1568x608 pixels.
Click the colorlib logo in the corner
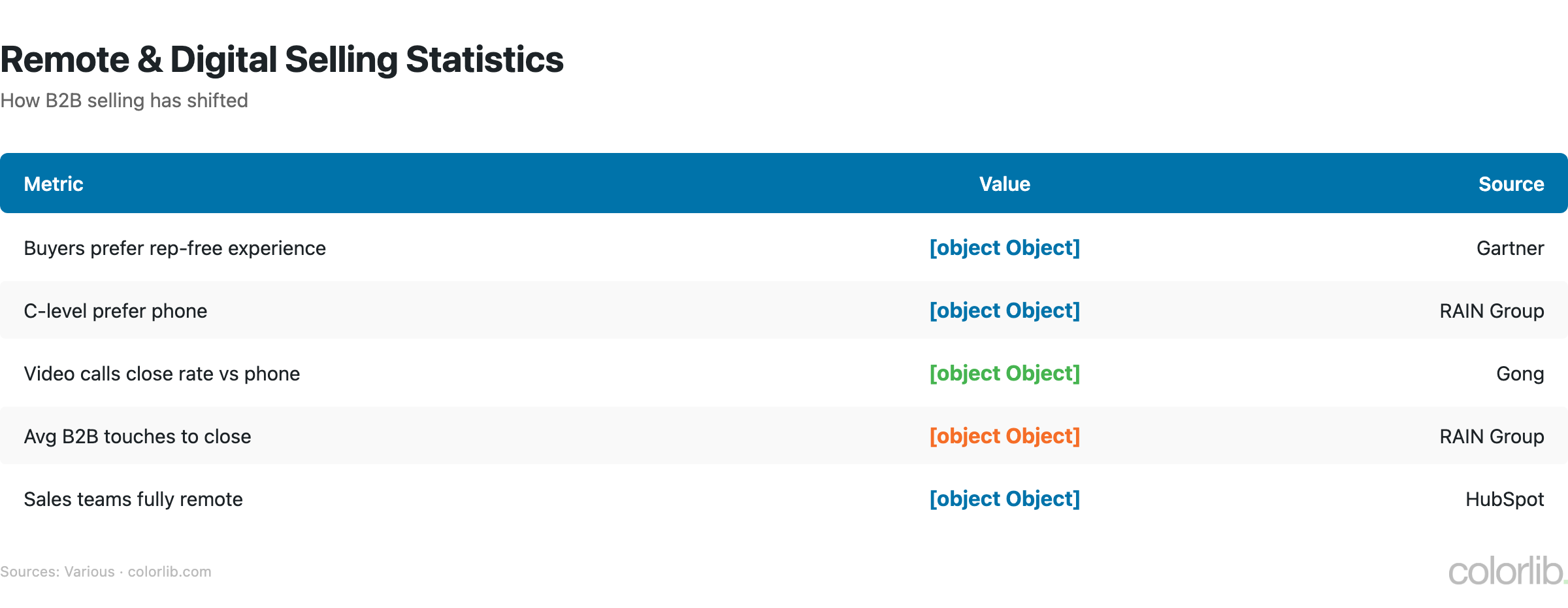pos(1506,571)
